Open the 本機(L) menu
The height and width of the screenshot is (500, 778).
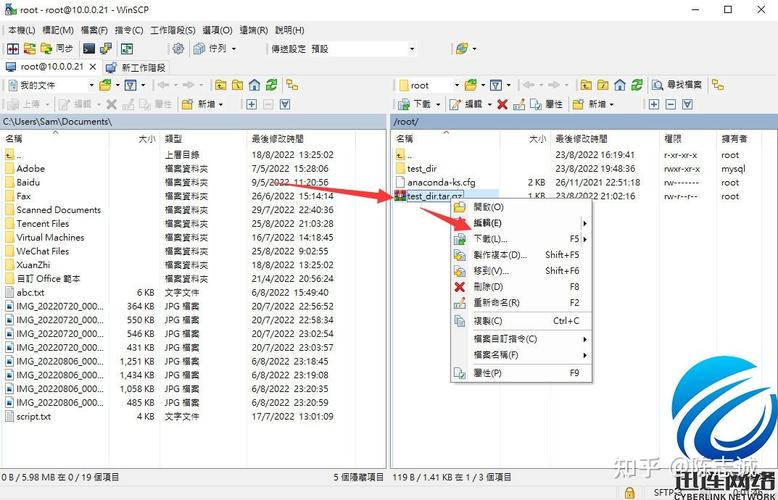(x=21, y=30)
